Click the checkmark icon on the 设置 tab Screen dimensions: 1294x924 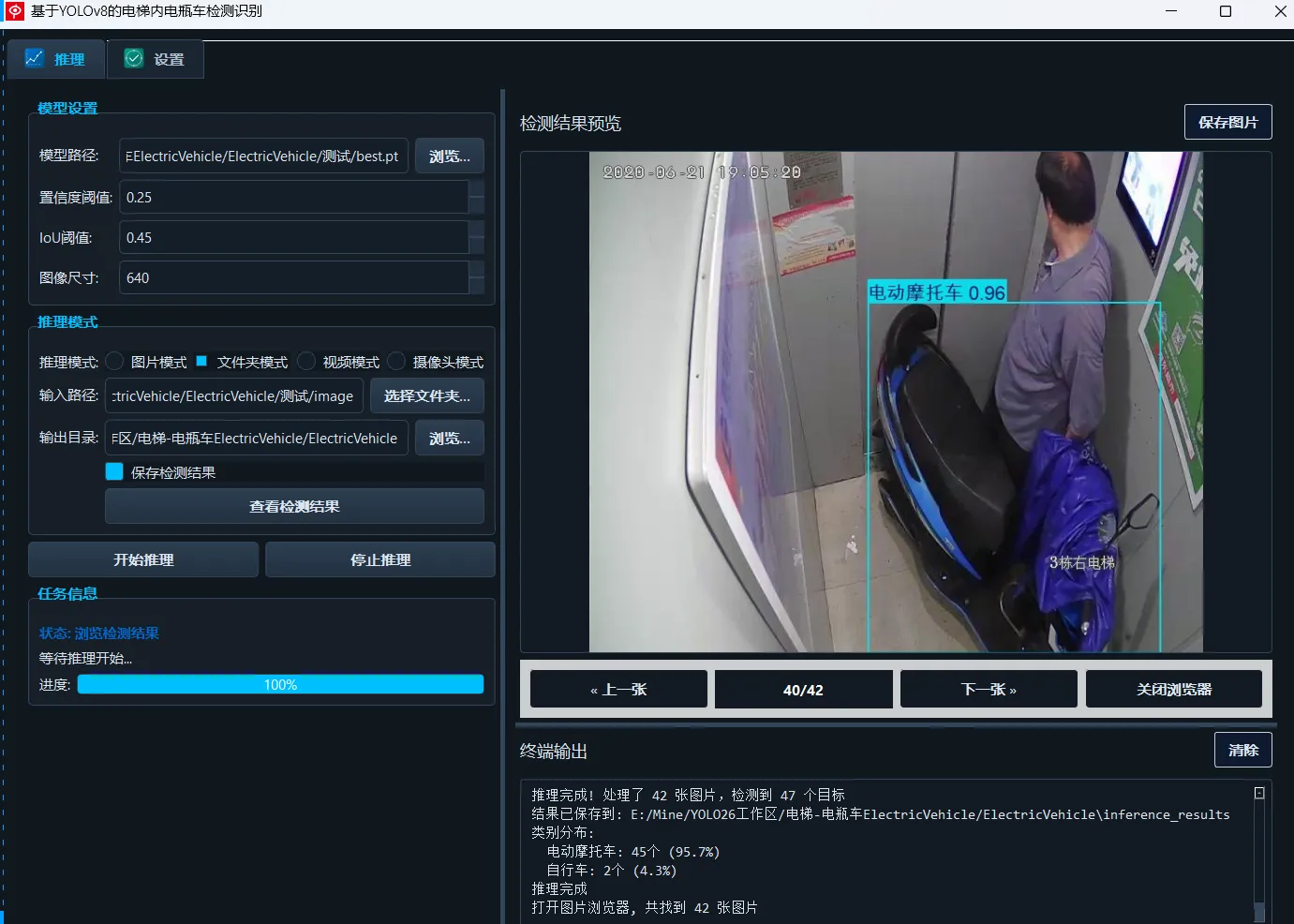click(134, 58)
